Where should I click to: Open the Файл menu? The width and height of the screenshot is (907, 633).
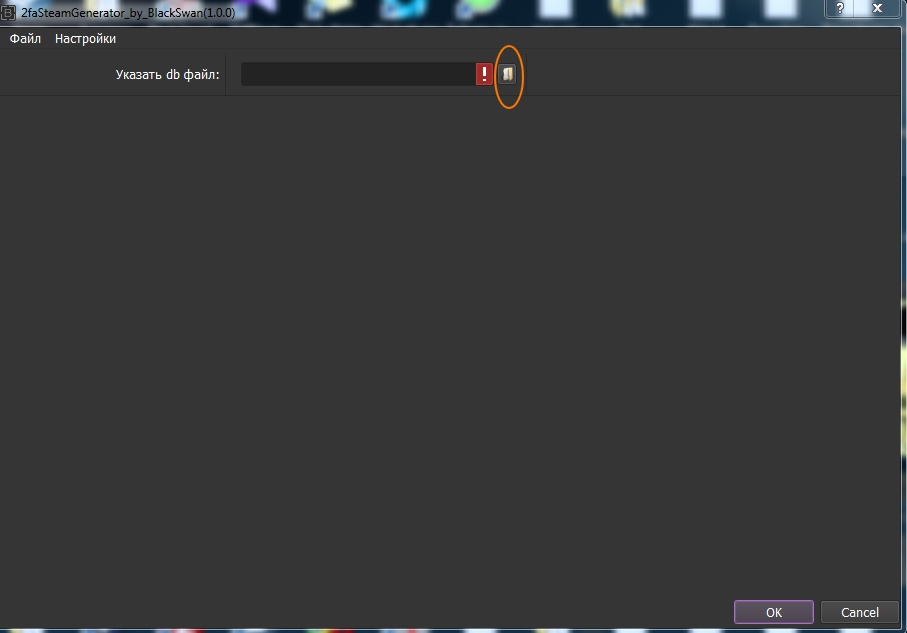(x=25, y=39)
